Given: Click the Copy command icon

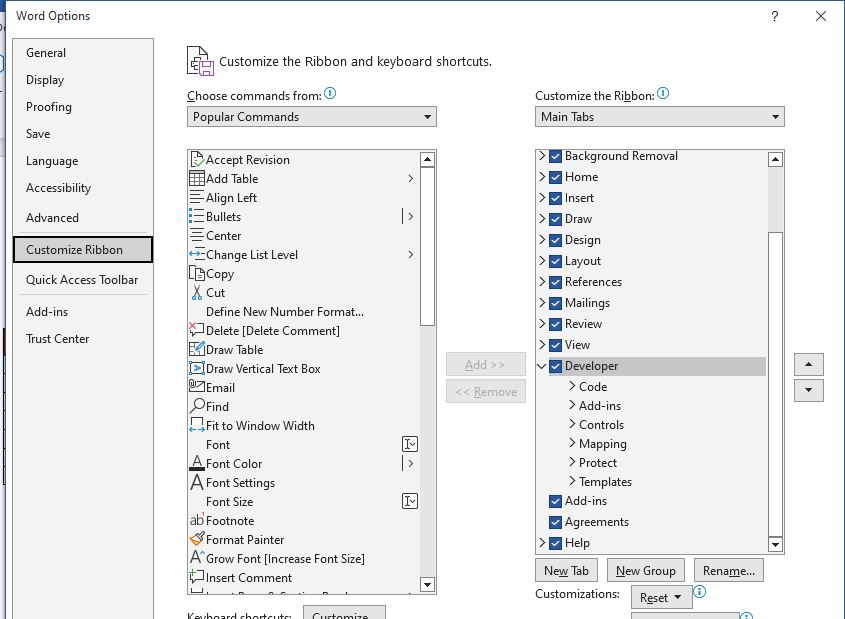Looking at the screenshot, I should [x=197, y=274].
